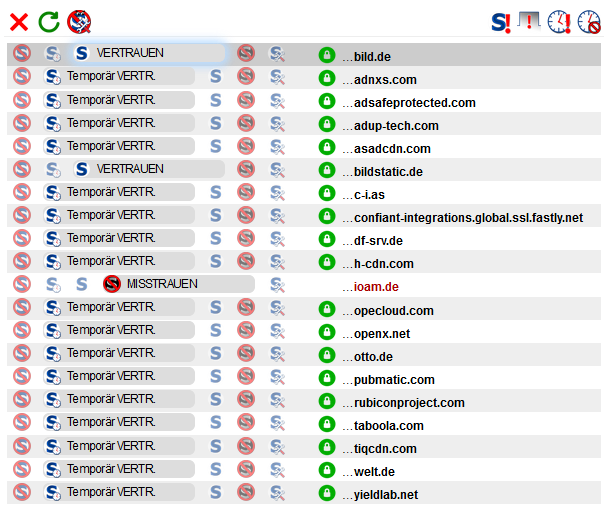
Task: Set tiqcdn.com to Default preset
Action: [22, 446]
